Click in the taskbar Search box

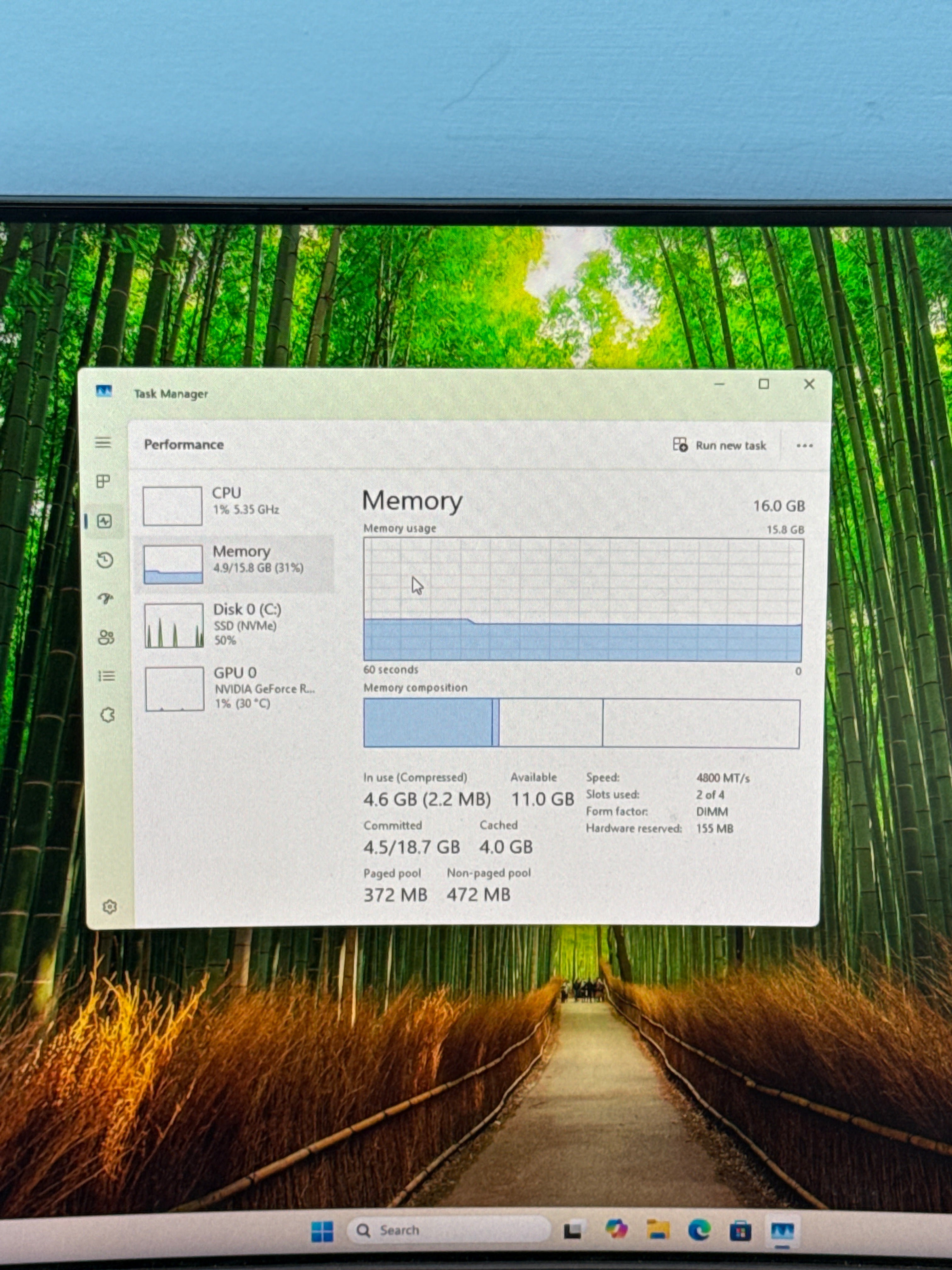pos(449,1230)
